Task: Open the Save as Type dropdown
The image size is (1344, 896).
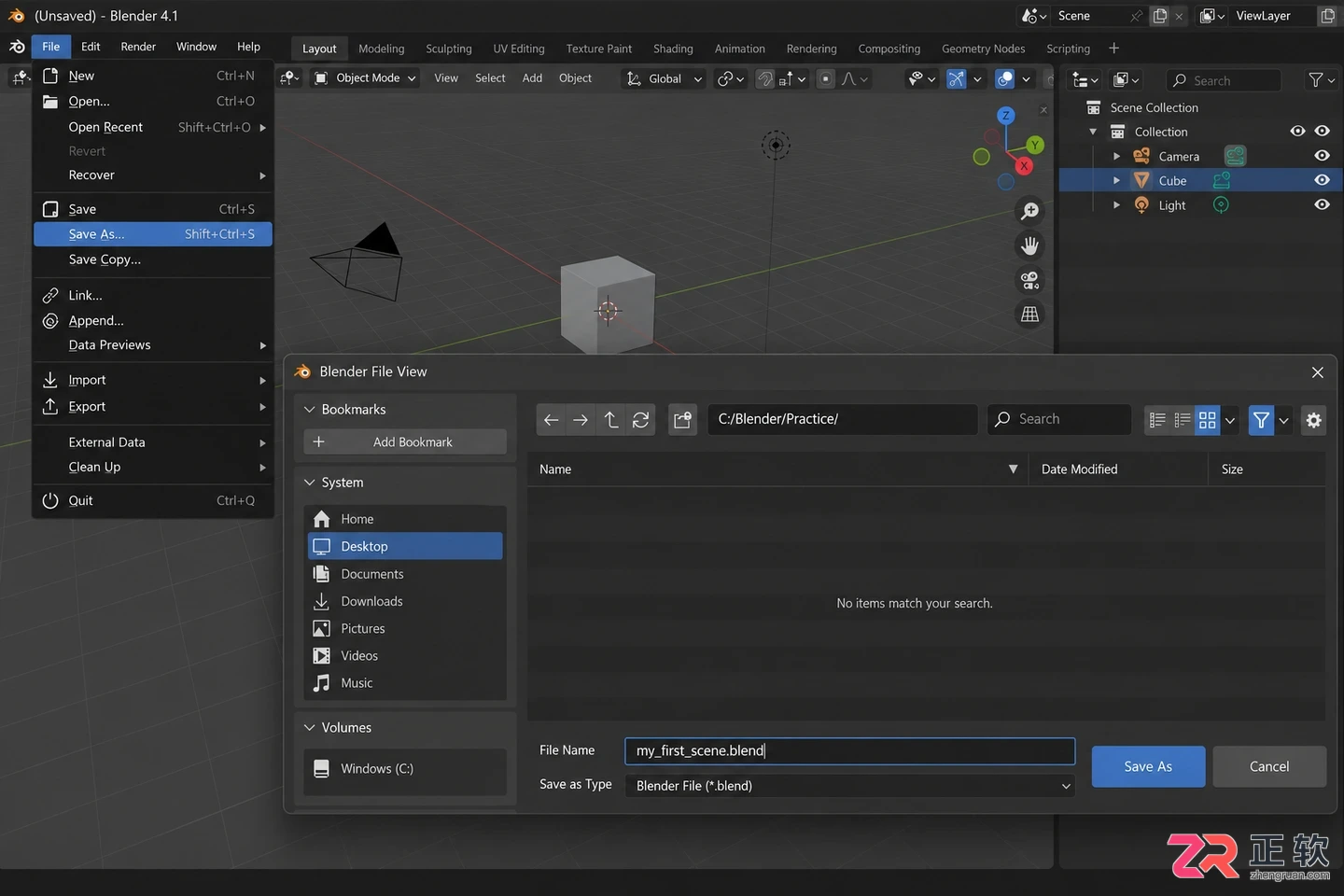Action: 849,786
